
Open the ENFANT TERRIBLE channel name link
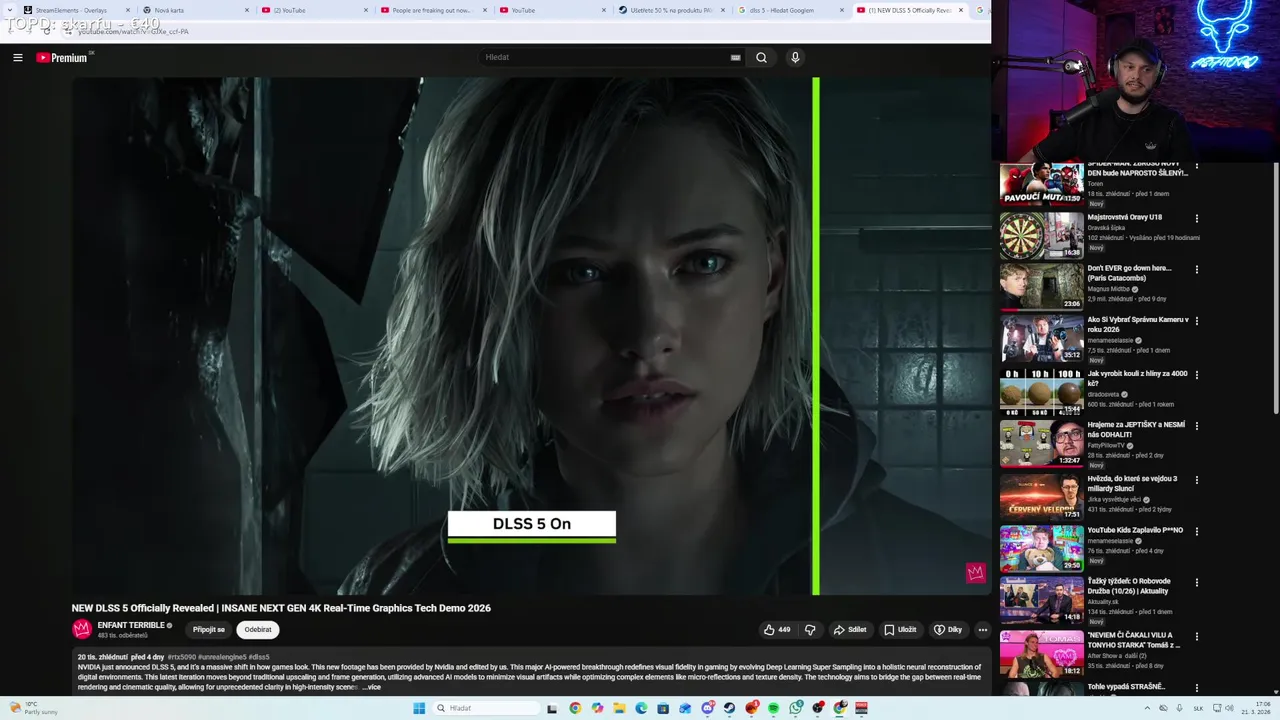coord(131,625)
